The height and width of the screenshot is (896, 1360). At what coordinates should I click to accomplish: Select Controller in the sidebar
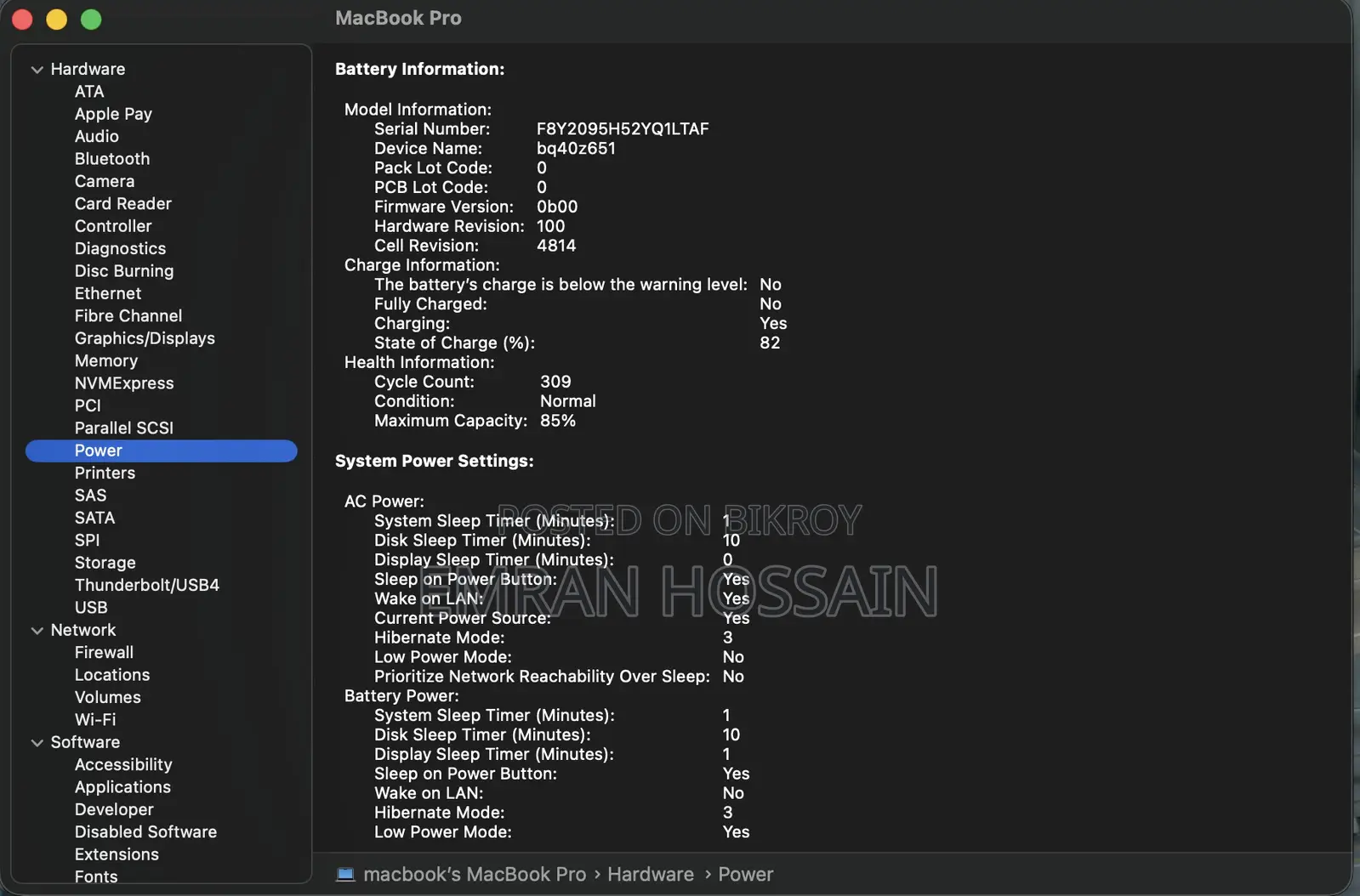click(113, 226)
